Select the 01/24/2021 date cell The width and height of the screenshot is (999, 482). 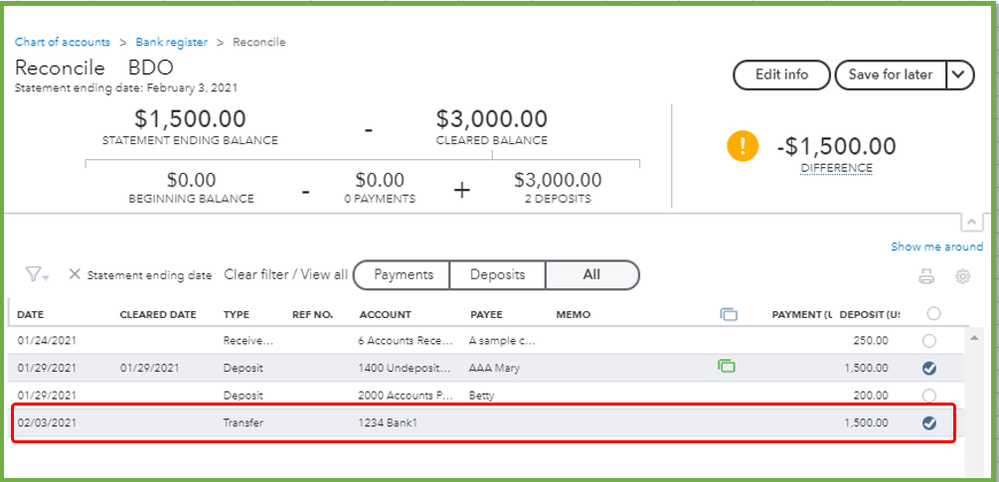click(x=47, y=341)
